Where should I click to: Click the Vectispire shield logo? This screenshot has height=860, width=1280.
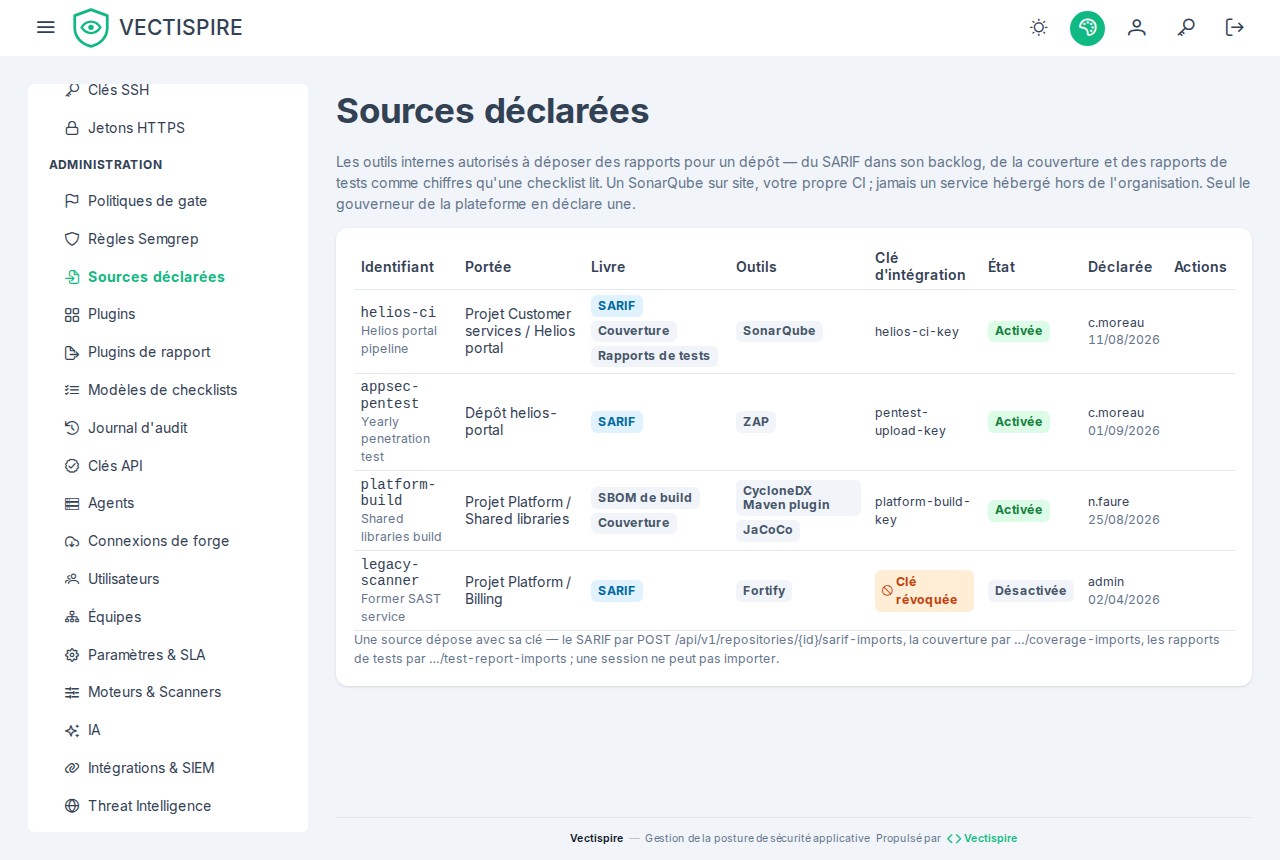[x=91, y=28]
